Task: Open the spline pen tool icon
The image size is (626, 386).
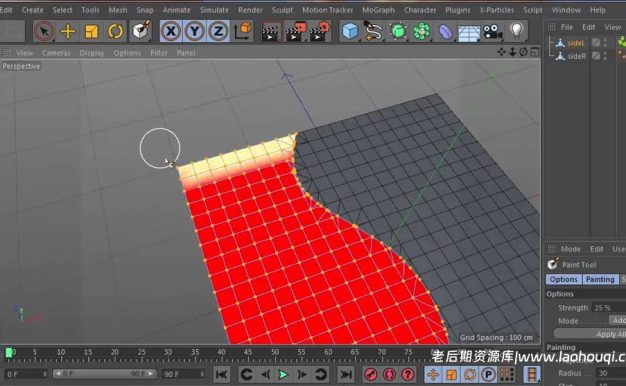Action: [373, 31]
